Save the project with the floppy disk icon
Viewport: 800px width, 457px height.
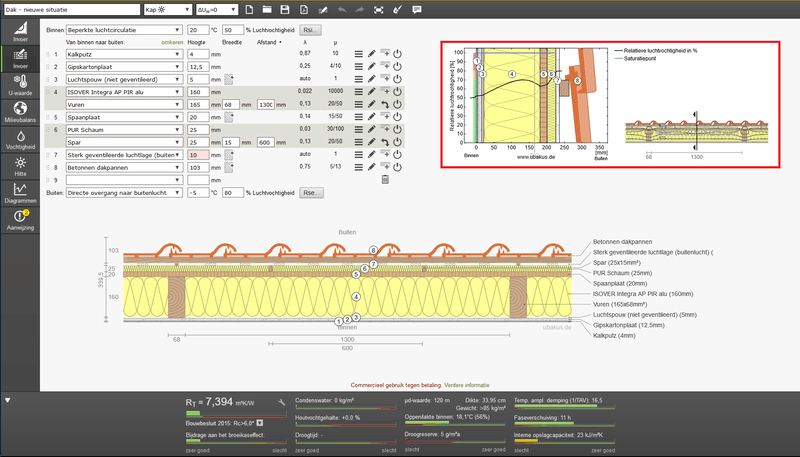(x=285, y=10)
